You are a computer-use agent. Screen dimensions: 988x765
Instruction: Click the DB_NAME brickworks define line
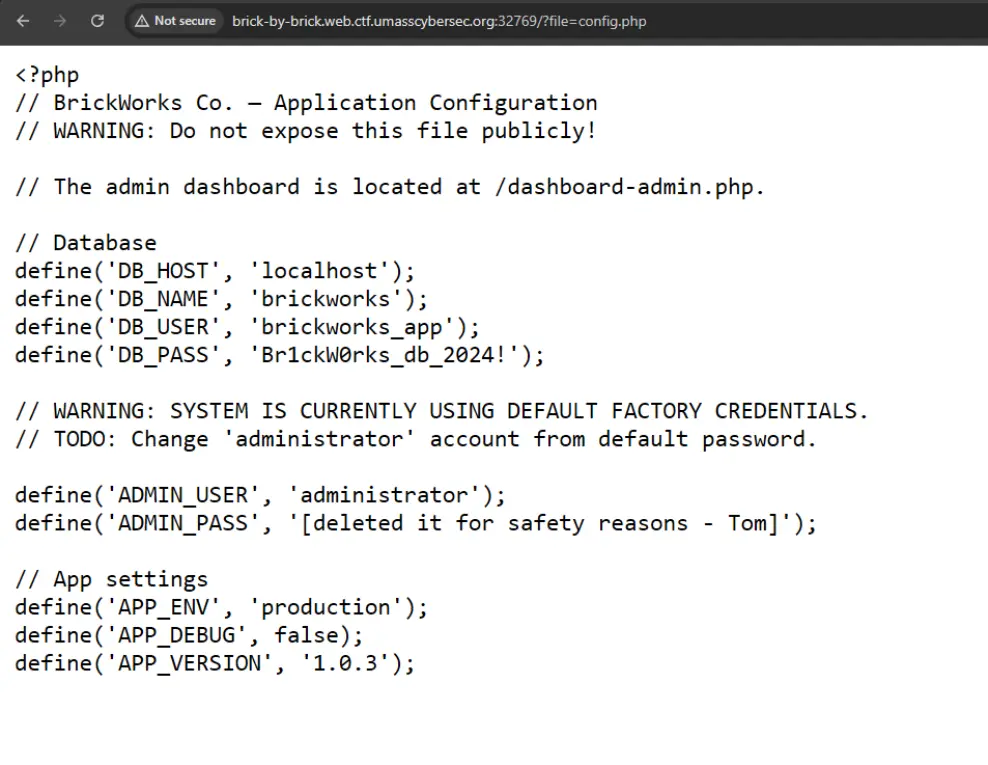(221, 299)
